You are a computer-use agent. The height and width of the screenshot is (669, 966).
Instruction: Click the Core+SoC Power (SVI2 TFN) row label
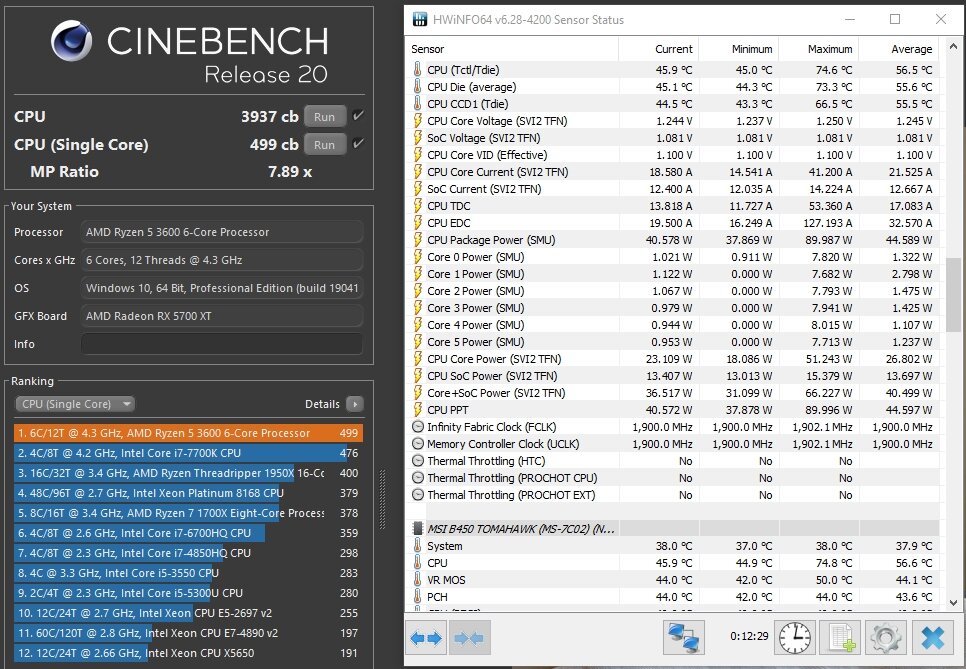496,393
